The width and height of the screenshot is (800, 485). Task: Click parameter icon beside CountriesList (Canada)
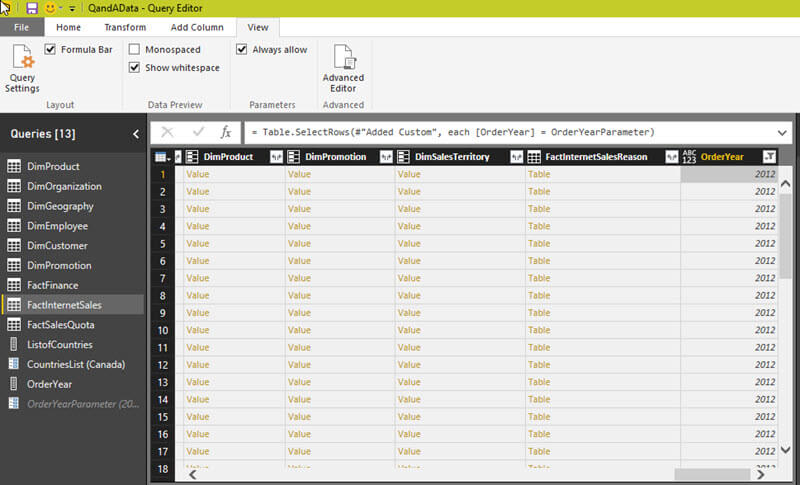[14, 364]
